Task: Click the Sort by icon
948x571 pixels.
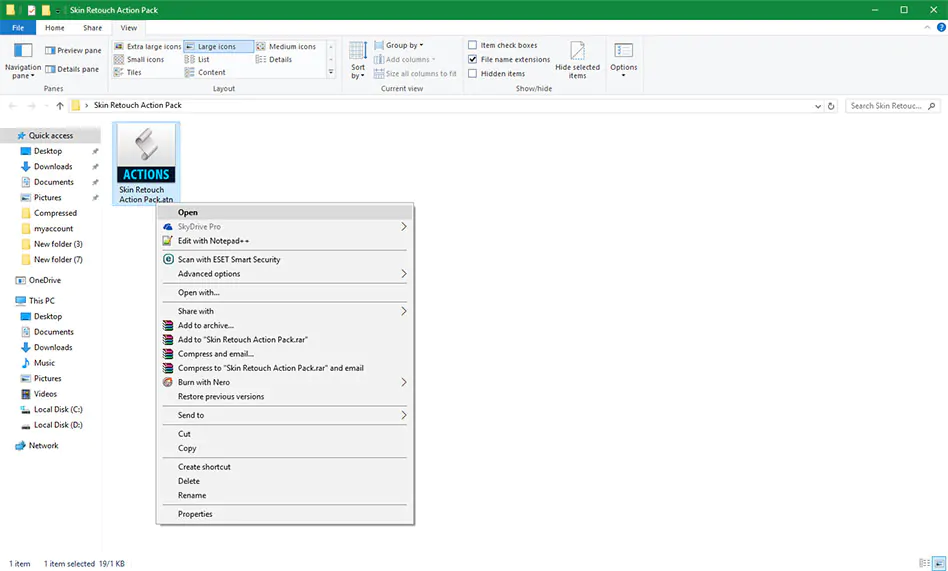Action: click(357, 51)
